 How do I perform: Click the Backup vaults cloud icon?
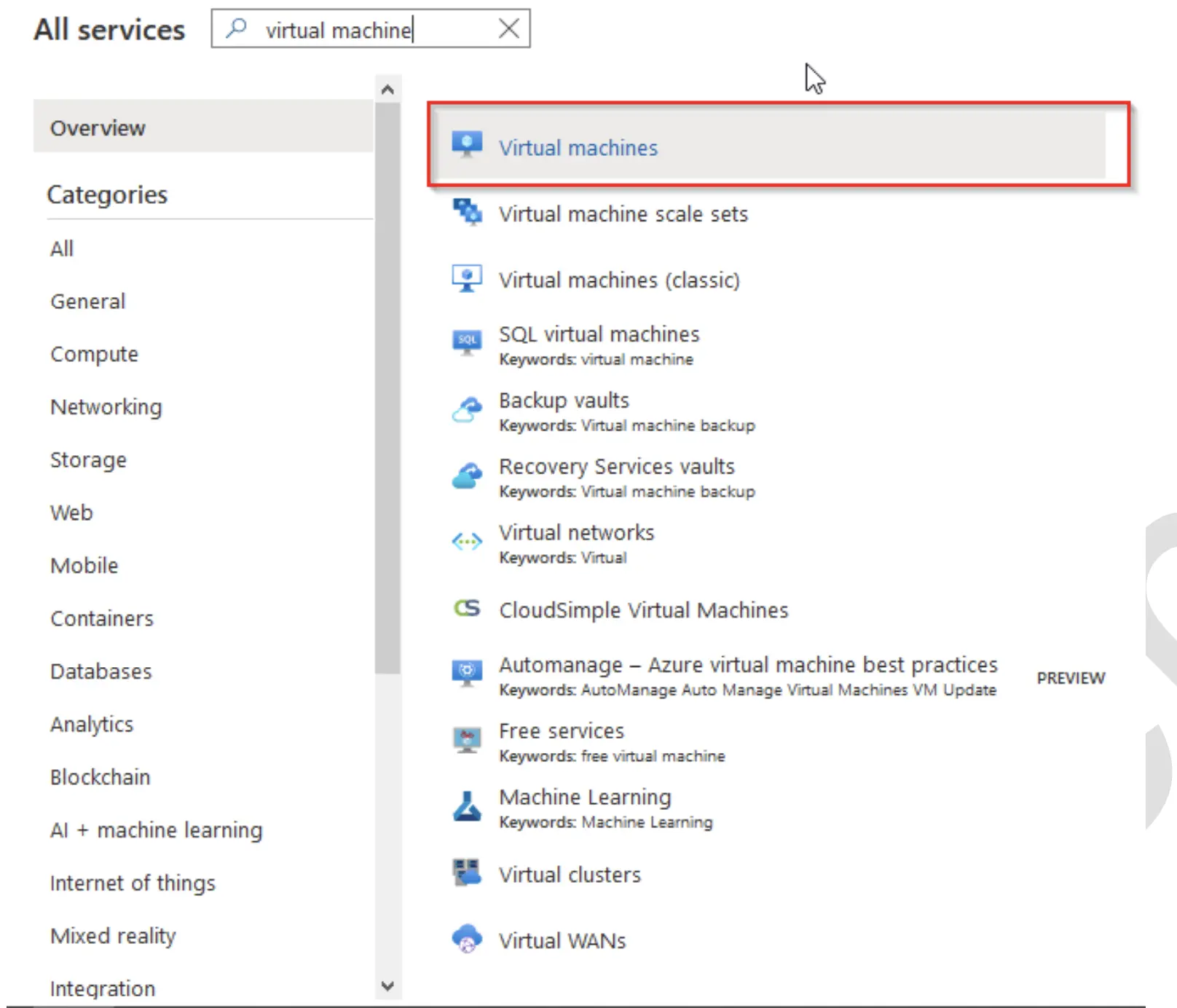pyautogui.click(x=467, y=409)
